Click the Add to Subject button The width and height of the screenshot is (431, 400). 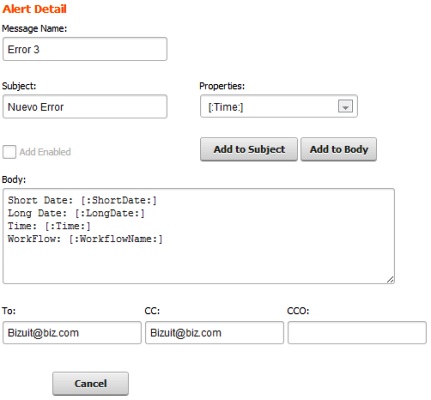click(249, 149)
